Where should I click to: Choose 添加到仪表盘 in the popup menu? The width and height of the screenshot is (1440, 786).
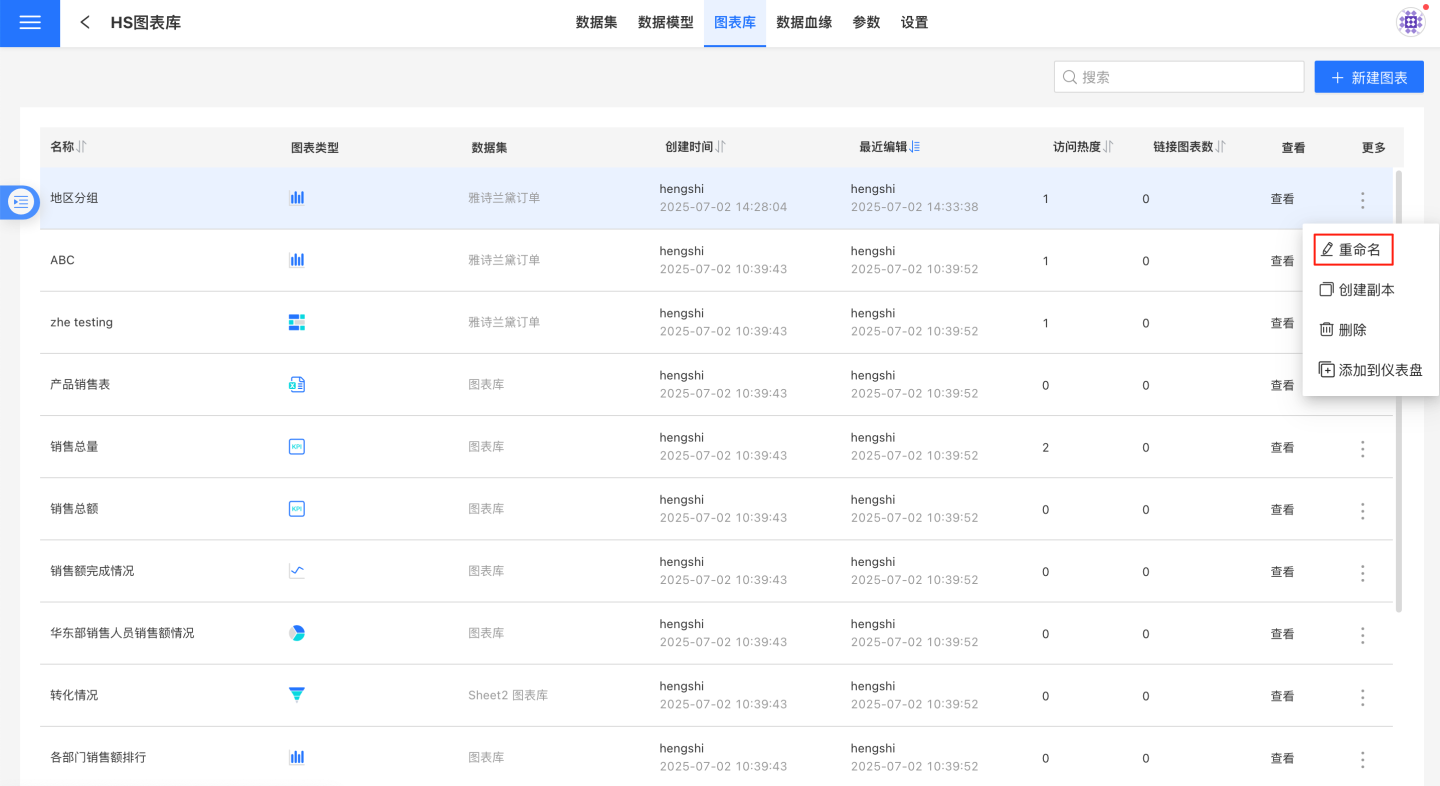(x=1371, y=370)
